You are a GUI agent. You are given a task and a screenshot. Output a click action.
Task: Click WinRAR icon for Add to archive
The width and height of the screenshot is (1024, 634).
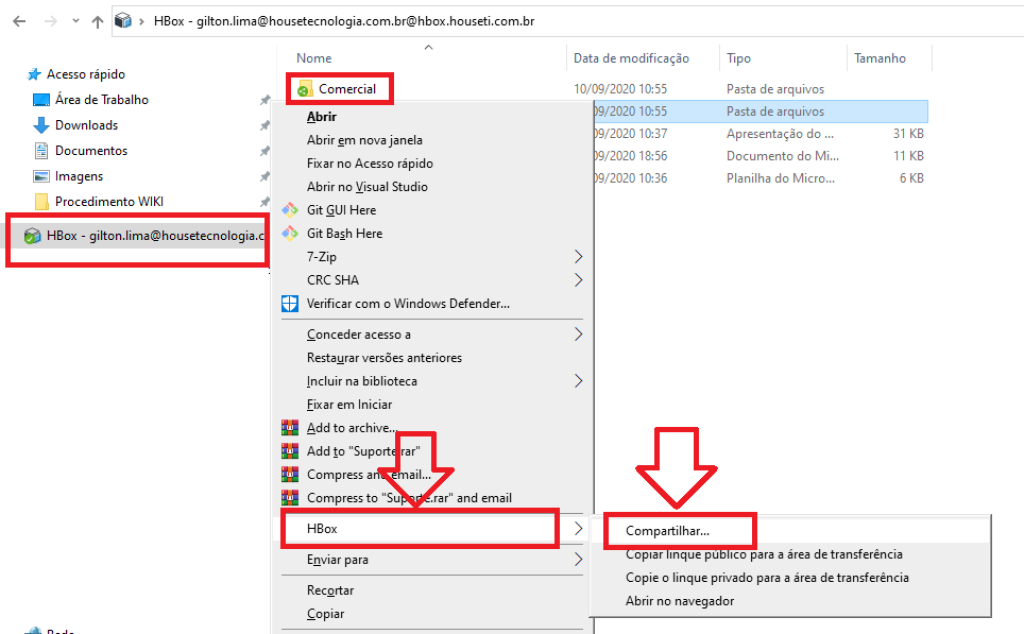click(290, 428)
